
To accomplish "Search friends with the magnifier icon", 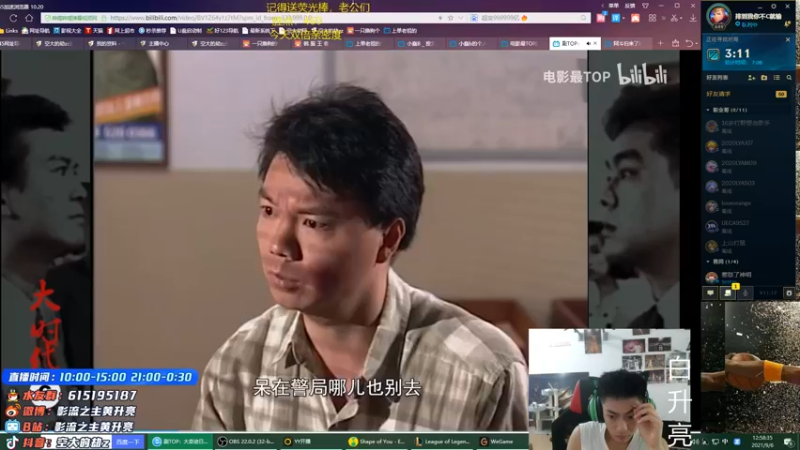I will point(789,78).
